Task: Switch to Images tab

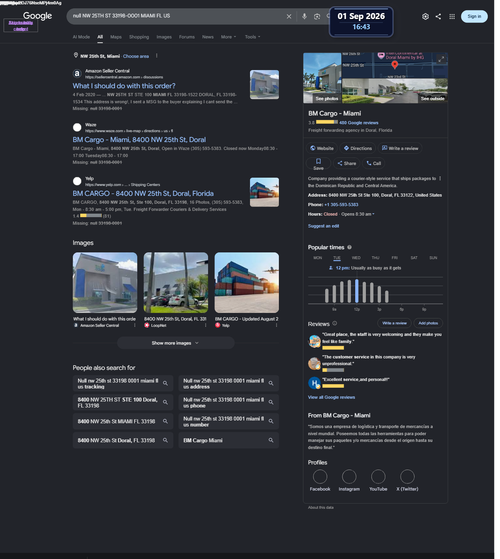Action: tap(164, 37)
